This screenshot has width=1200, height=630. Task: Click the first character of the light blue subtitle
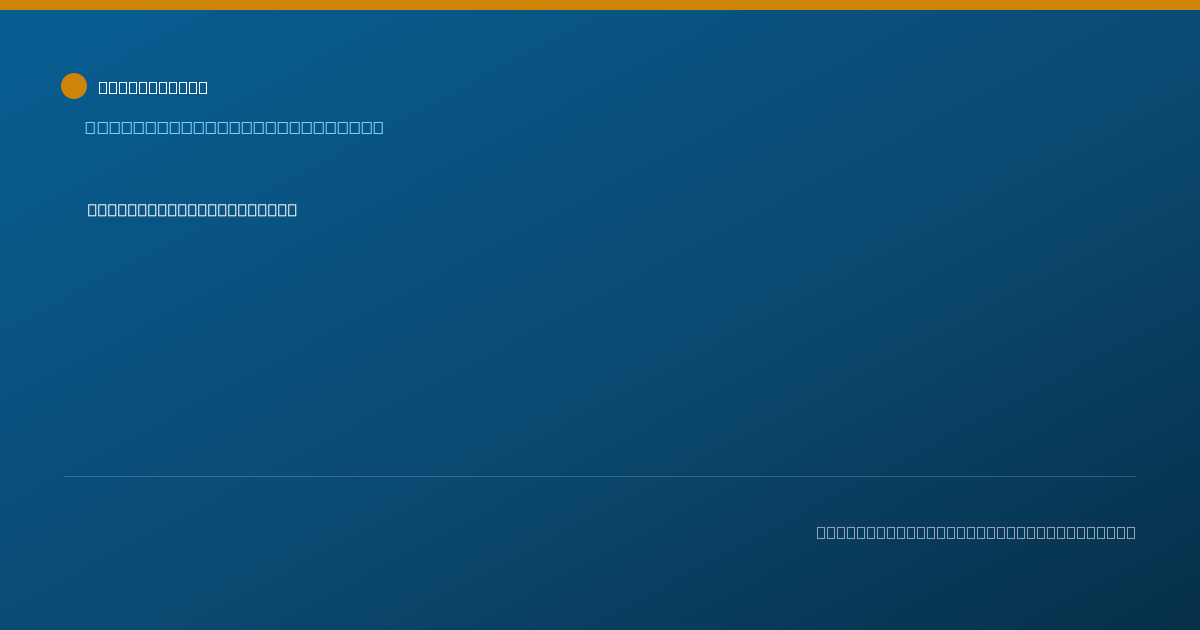pyautogui.click(x=90, y=128)
